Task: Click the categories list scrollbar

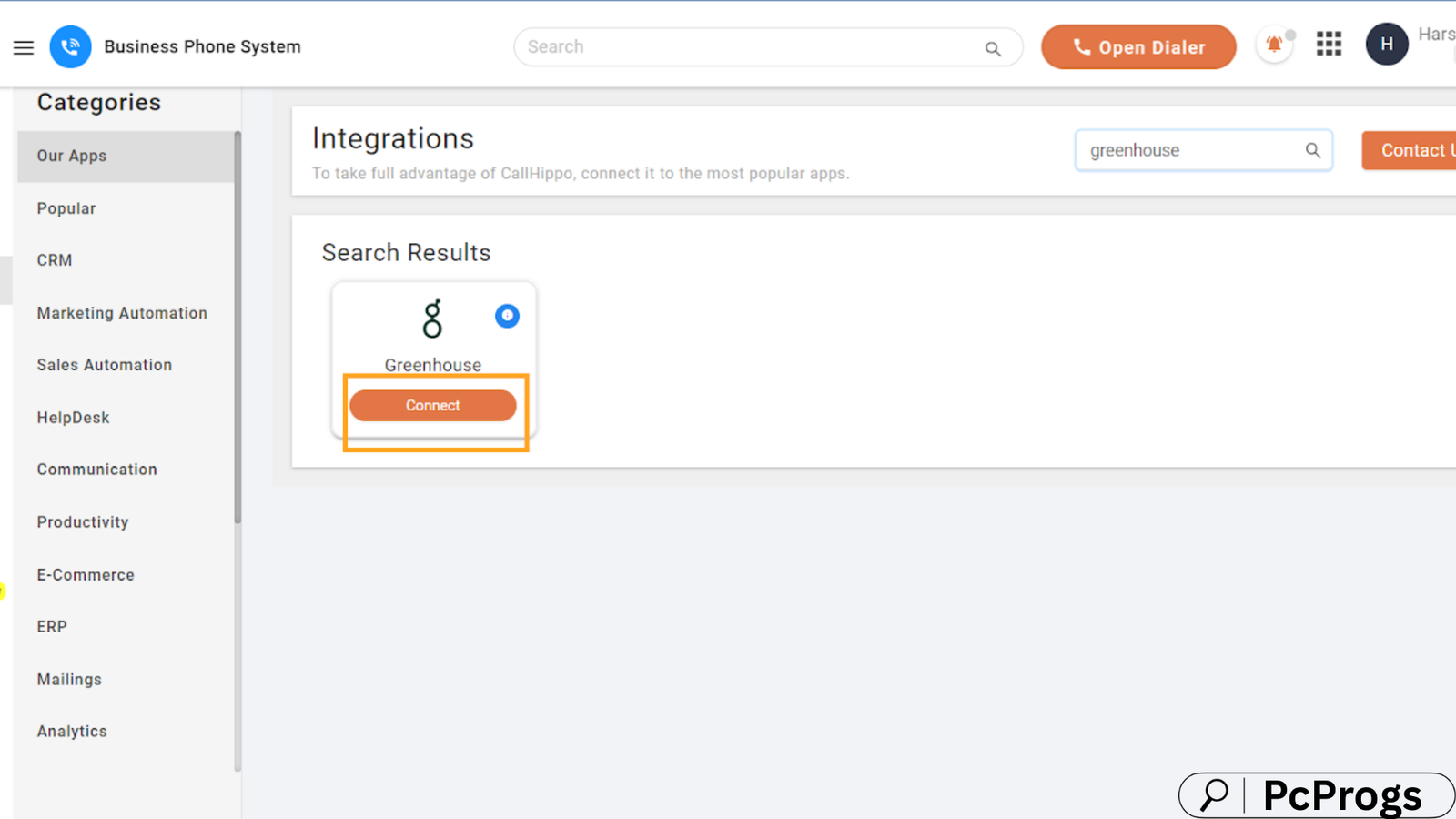Action: tap(238, 328)
